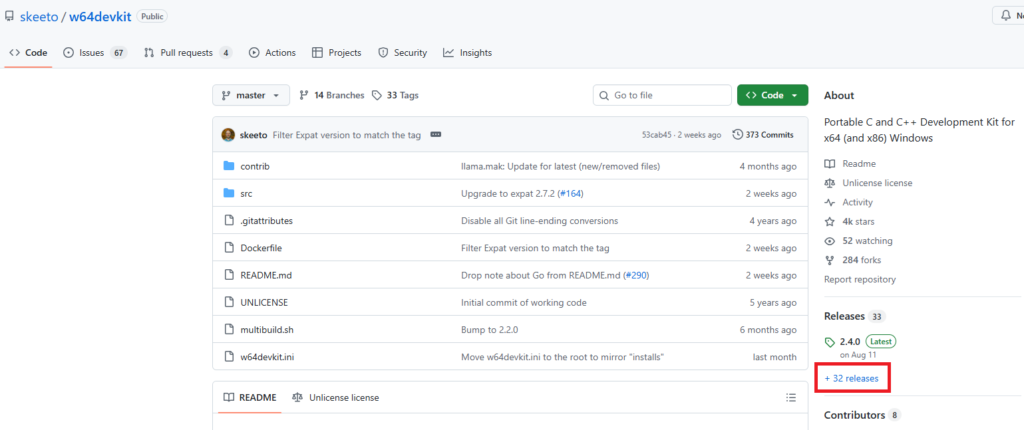Open the Insights tab

(x=467, y=52)
